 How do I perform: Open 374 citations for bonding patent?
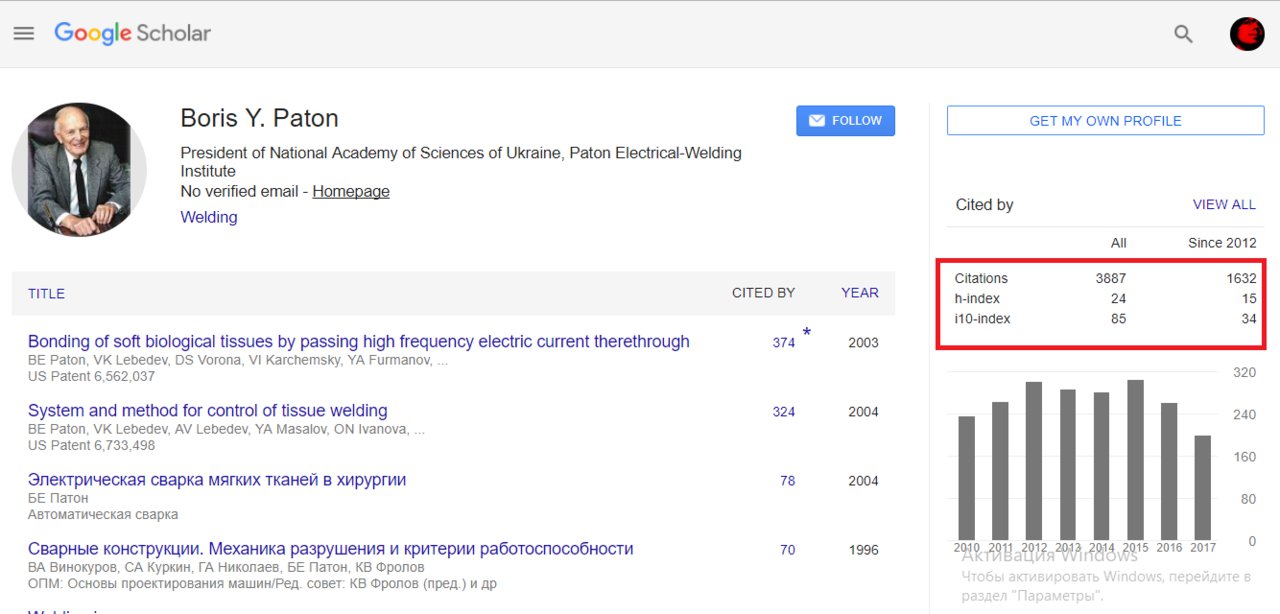pyautogui.click(x=783, y=343)
